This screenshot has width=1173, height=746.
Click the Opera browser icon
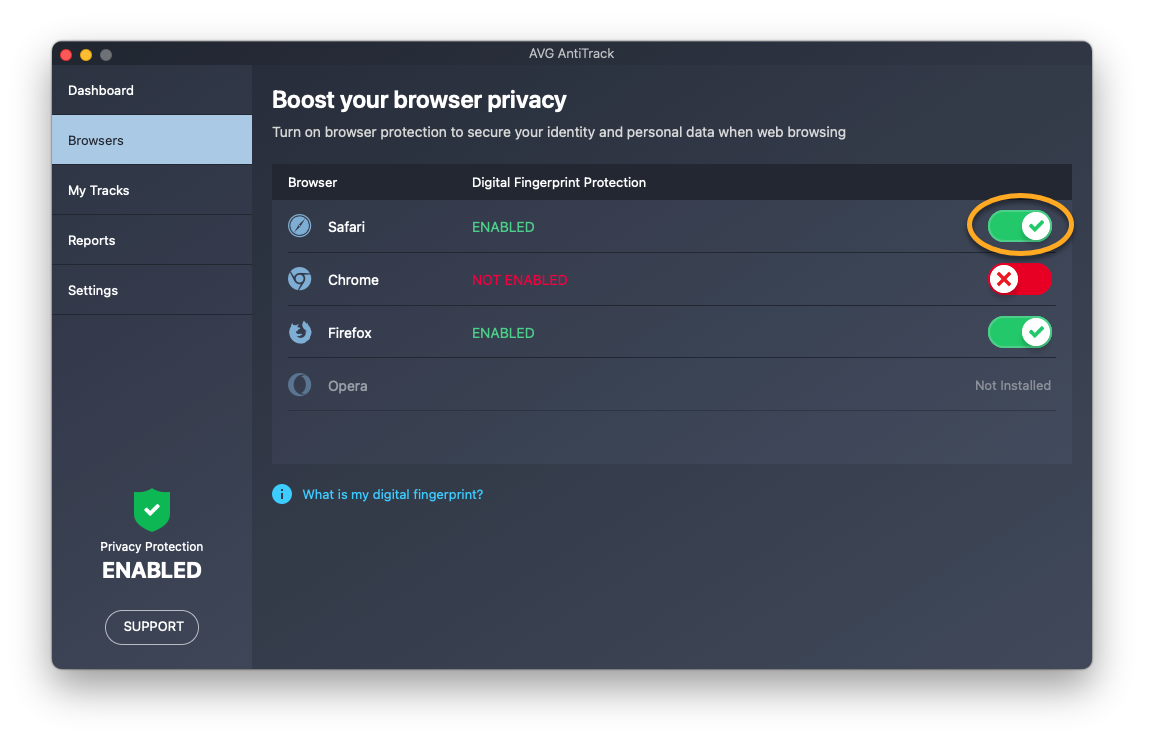300,386
